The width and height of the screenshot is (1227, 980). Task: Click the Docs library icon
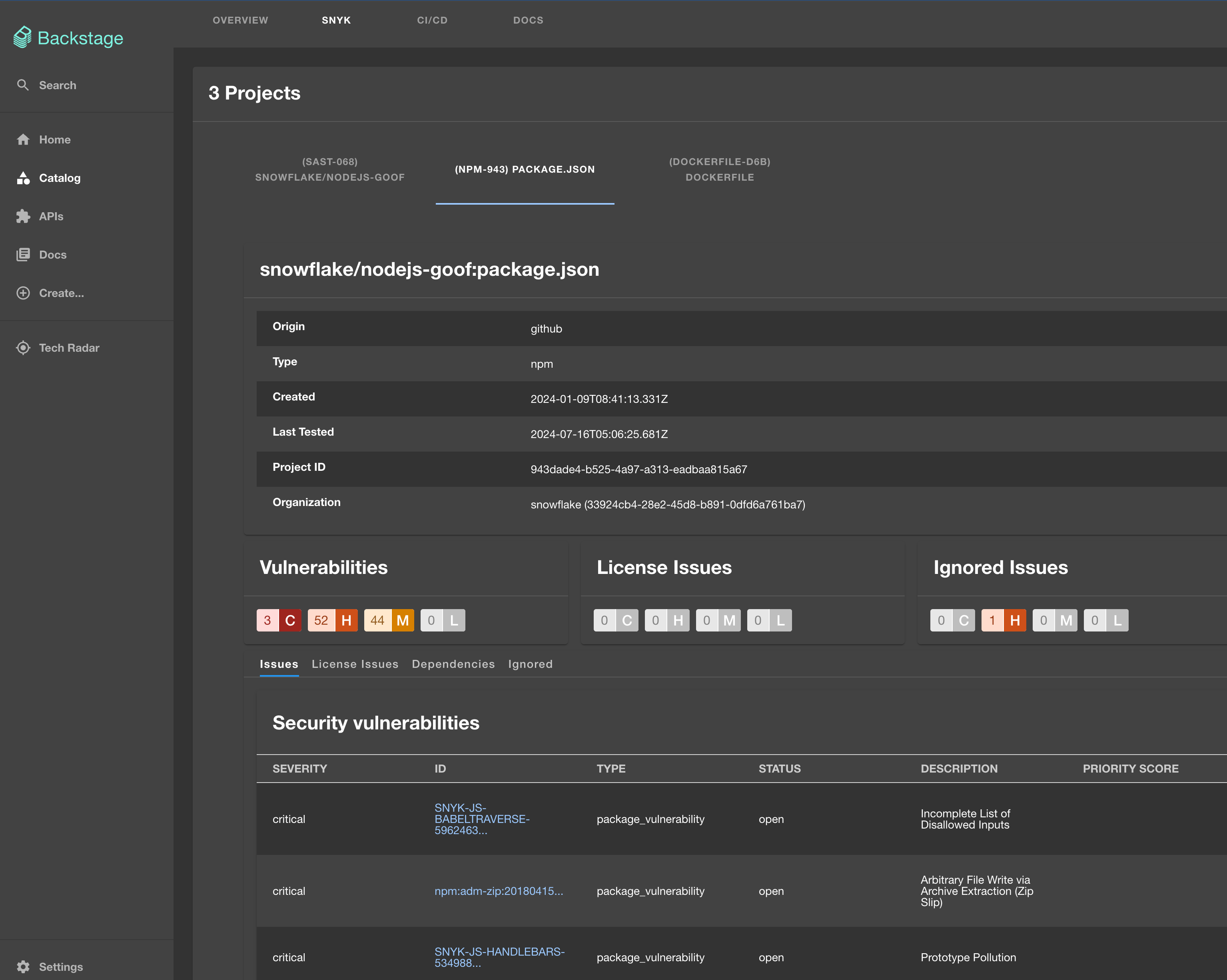coord(23,255)
